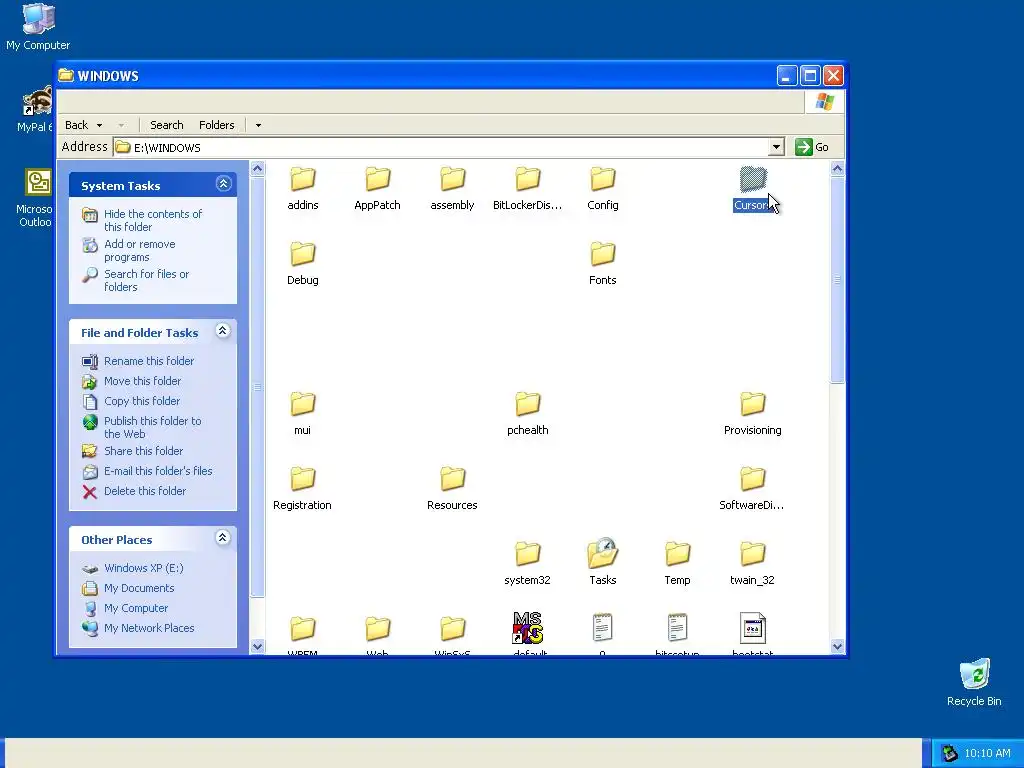Go to My Documents in Other Places
This screenshot has width=1024, height=768.
(x=139, y=588)
